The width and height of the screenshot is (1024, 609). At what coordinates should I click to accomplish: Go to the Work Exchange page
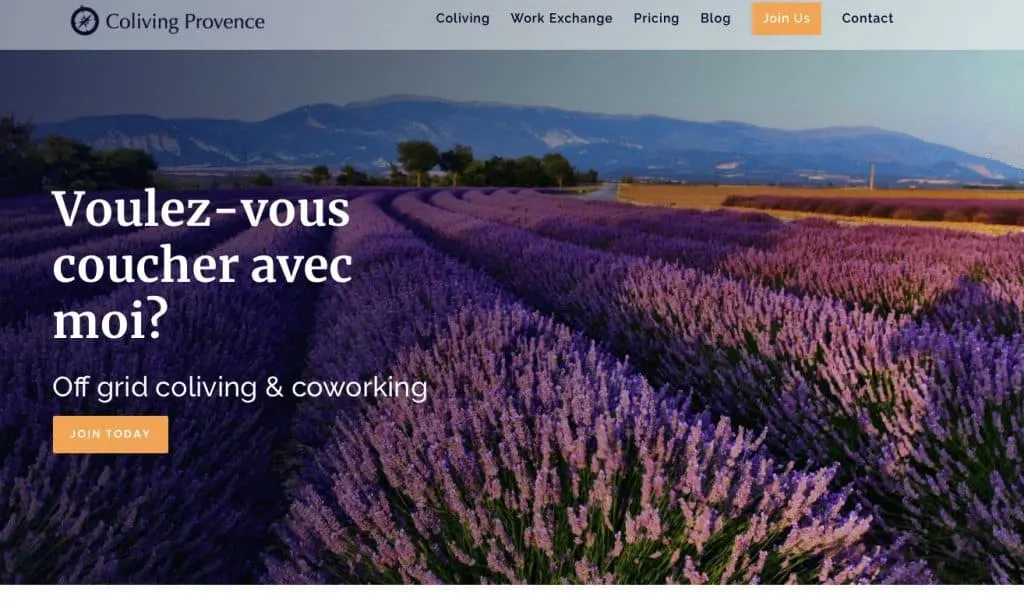coord(561,18)
